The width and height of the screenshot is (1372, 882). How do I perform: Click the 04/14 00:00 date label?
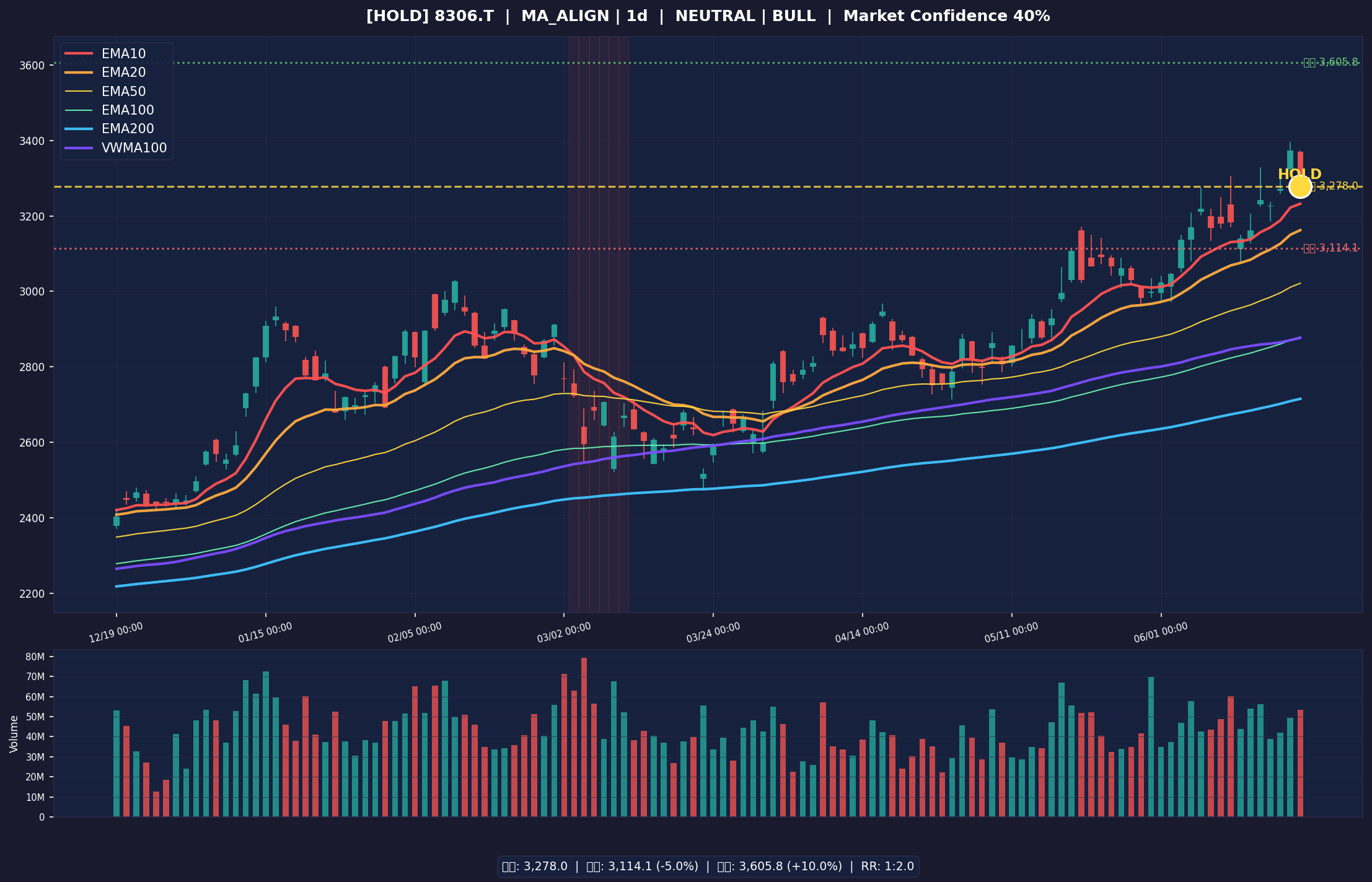(862, 633)
